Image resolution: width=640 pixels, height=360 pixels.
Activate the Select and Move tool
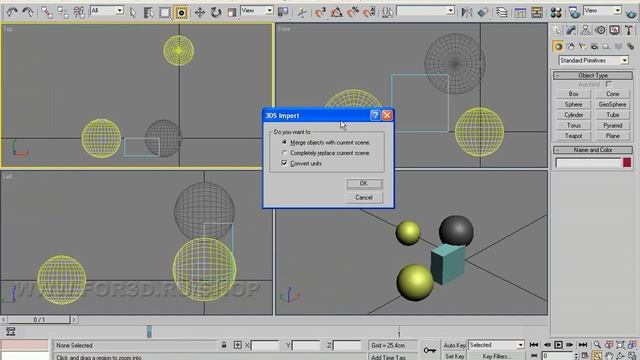click(x=199, y=12)
